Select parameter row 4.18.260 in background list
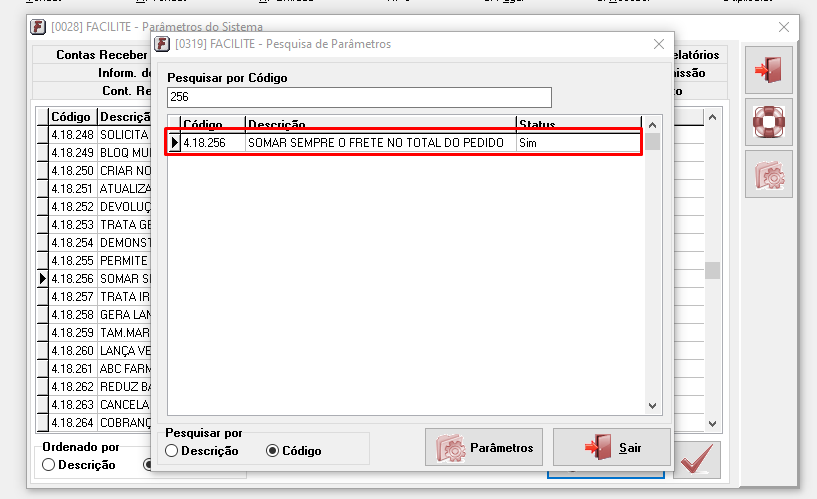Viewport: 817px width, 499px height. tap(94, 351)
